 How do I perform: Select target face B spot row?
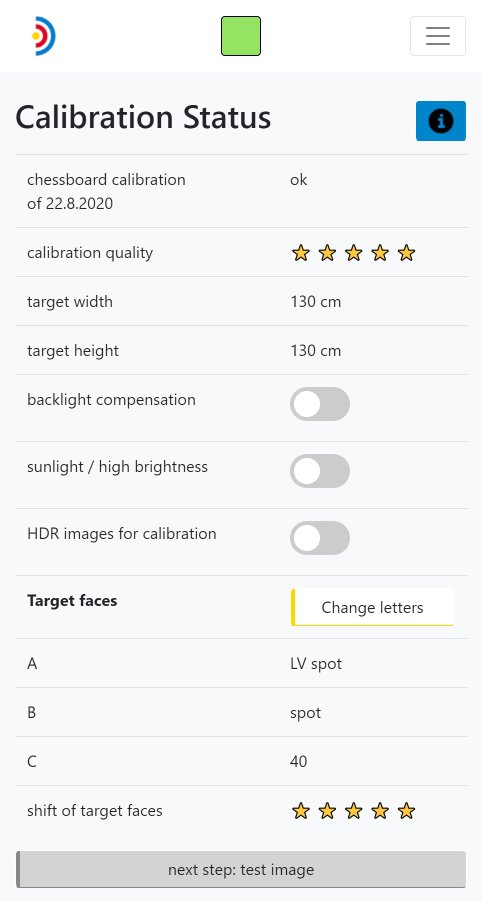241,713
